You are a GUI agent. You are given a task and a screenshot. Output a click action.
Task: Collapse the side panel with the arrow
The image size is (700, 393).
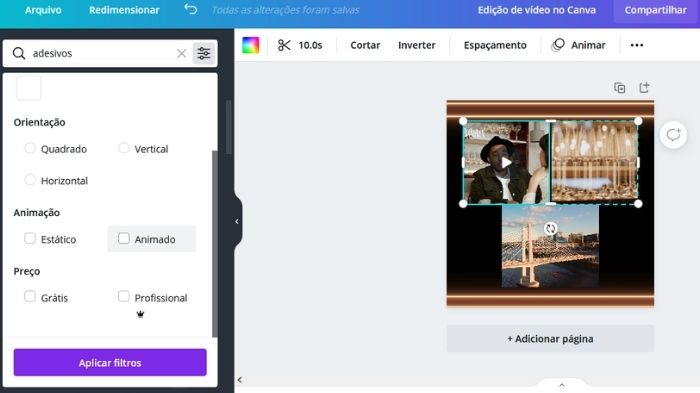click(x=237, y=222)
